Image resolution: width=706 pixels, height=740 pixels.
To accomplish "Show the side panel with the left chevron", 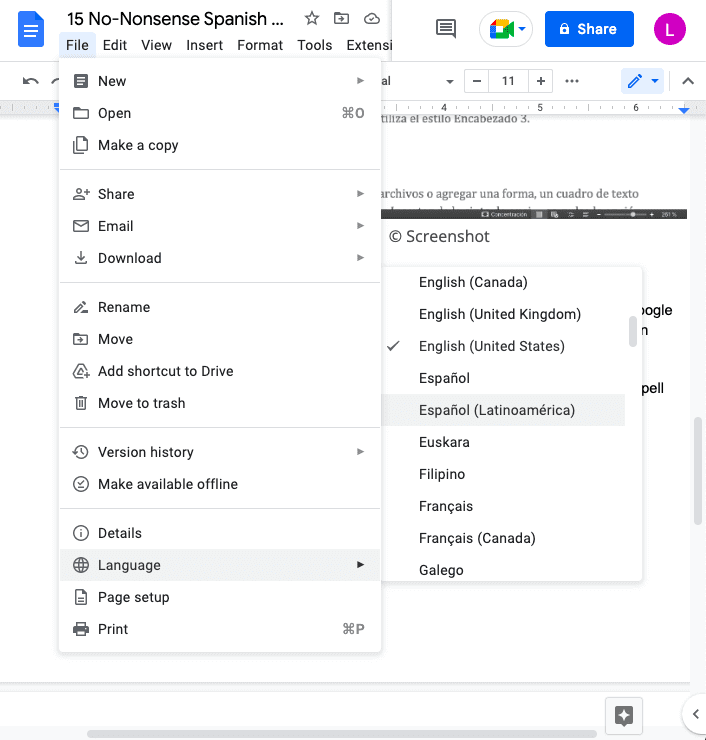I will pyautogui.click(x=696, y=714).
